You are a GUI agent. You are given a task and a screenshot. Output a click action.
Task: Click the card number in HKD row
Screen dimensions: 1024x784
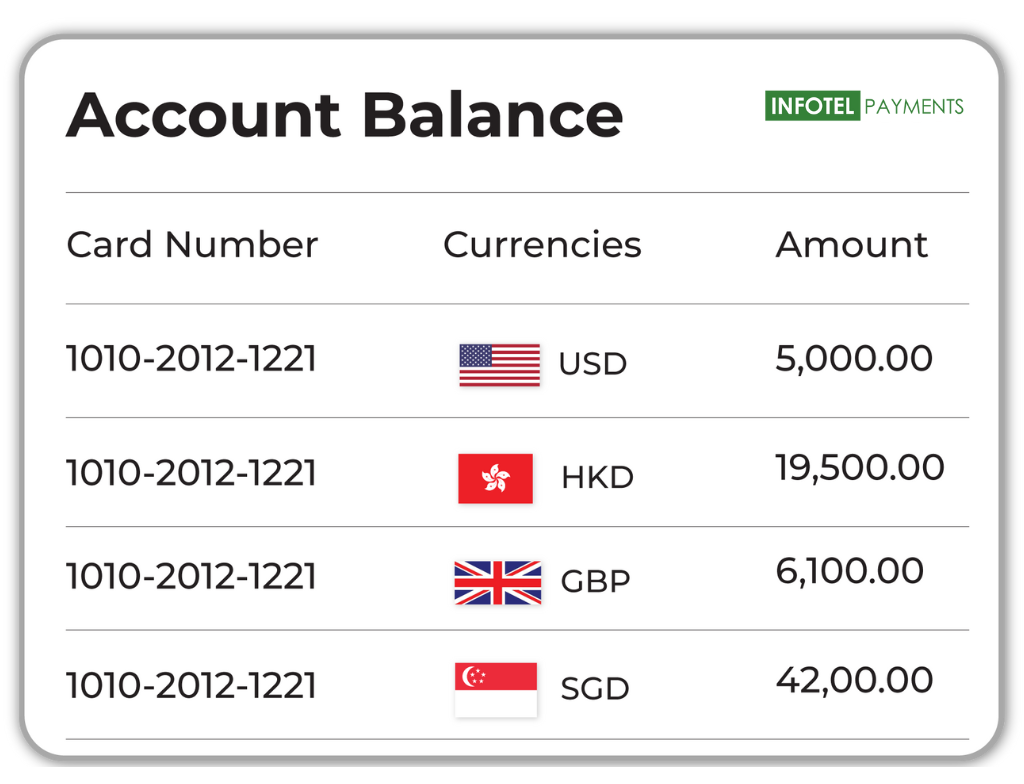coord(191,472)
